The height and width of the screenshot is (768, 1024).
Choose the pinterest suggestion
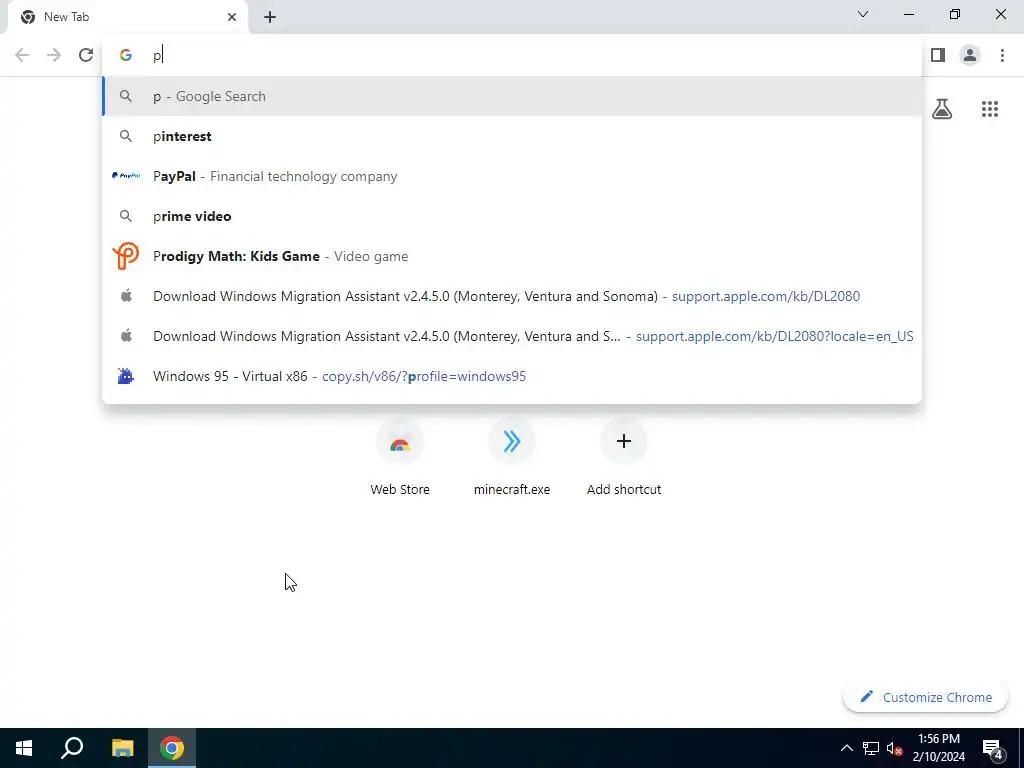pos(512,136)
